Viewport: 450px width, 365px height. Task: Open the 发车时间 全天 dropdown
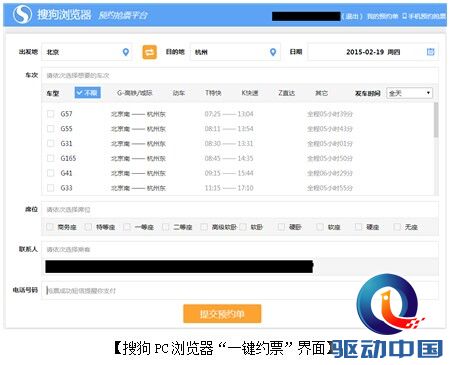click(410, 93)
